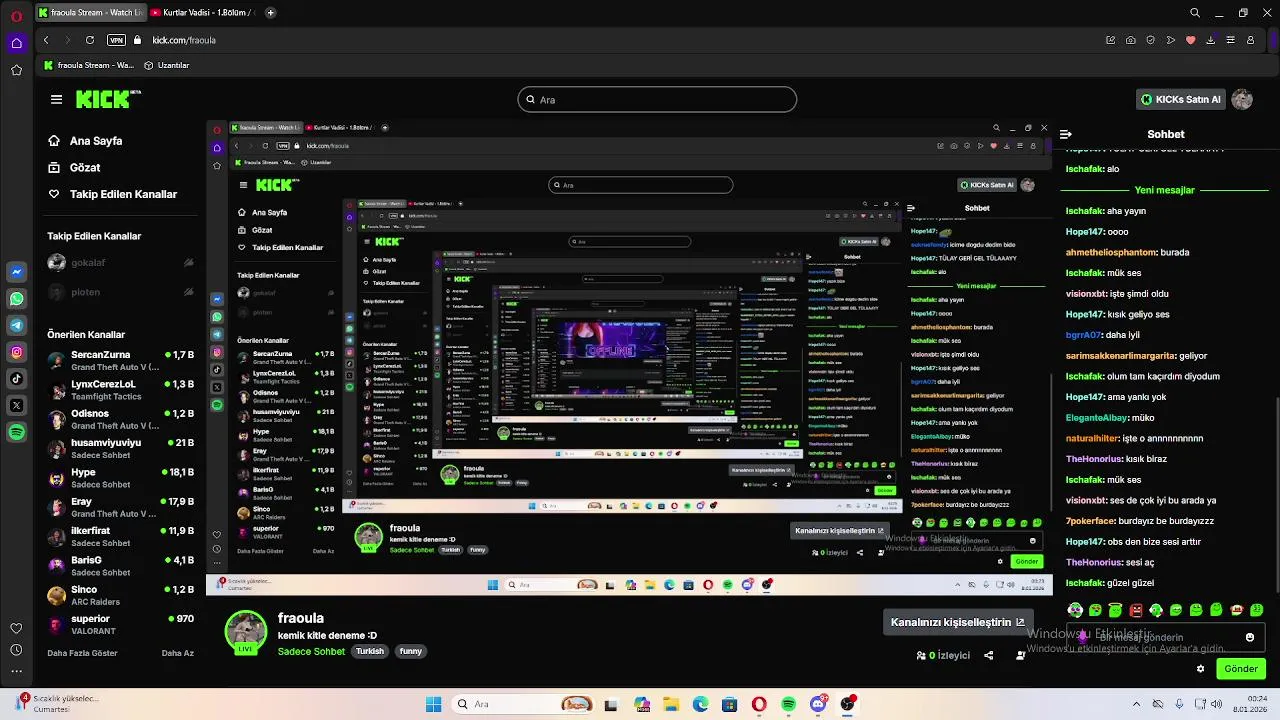The width and height of the screenshot is (1280, 720).
Task: Open Messenger in the Opera sidebar
Action: pos(17,272)
